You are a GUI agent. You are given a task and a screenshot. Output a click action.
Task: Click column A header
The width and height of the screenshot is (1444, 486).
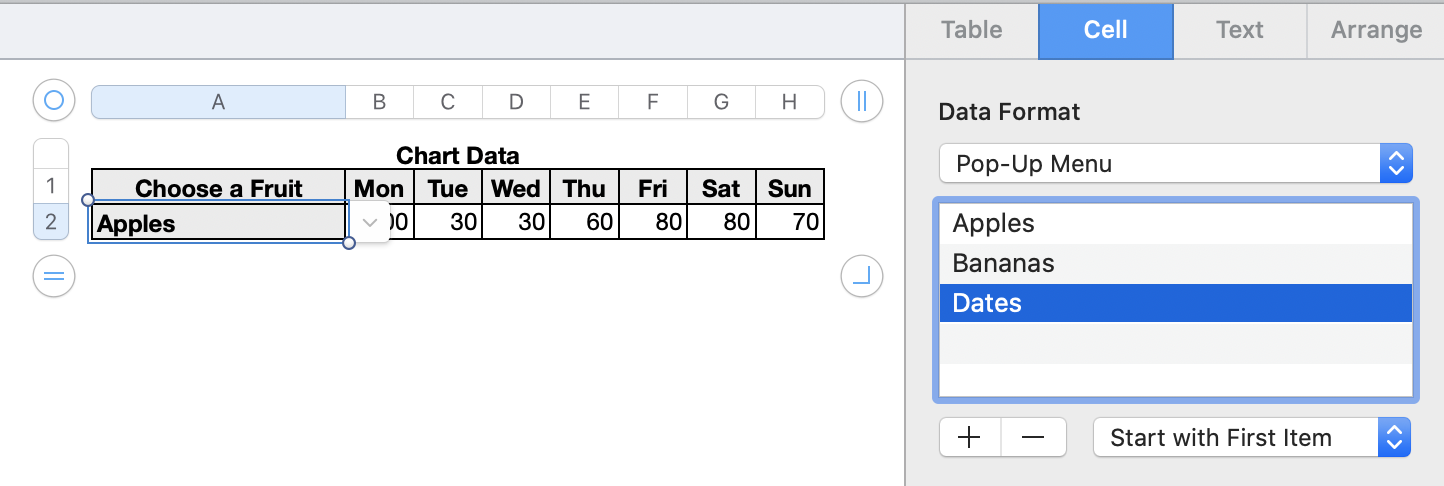(218, 101)
